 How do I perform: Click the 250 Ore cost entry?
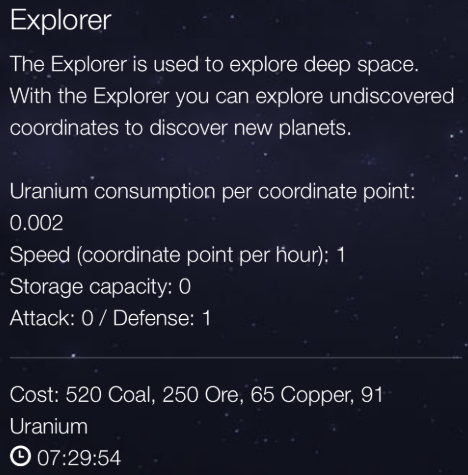[x=203, y=395]
